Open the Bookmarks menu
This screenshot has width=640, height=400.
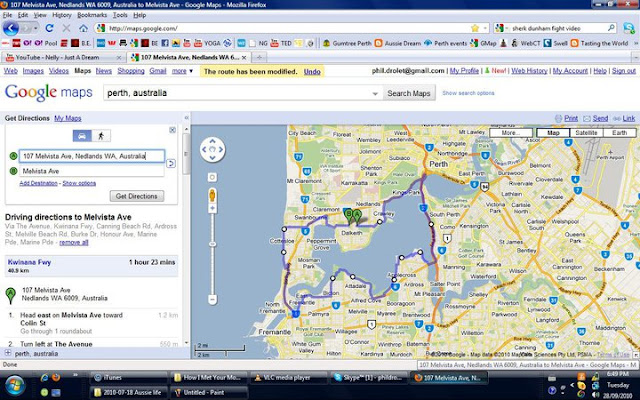pyautogui.click(x=92, y=15)
